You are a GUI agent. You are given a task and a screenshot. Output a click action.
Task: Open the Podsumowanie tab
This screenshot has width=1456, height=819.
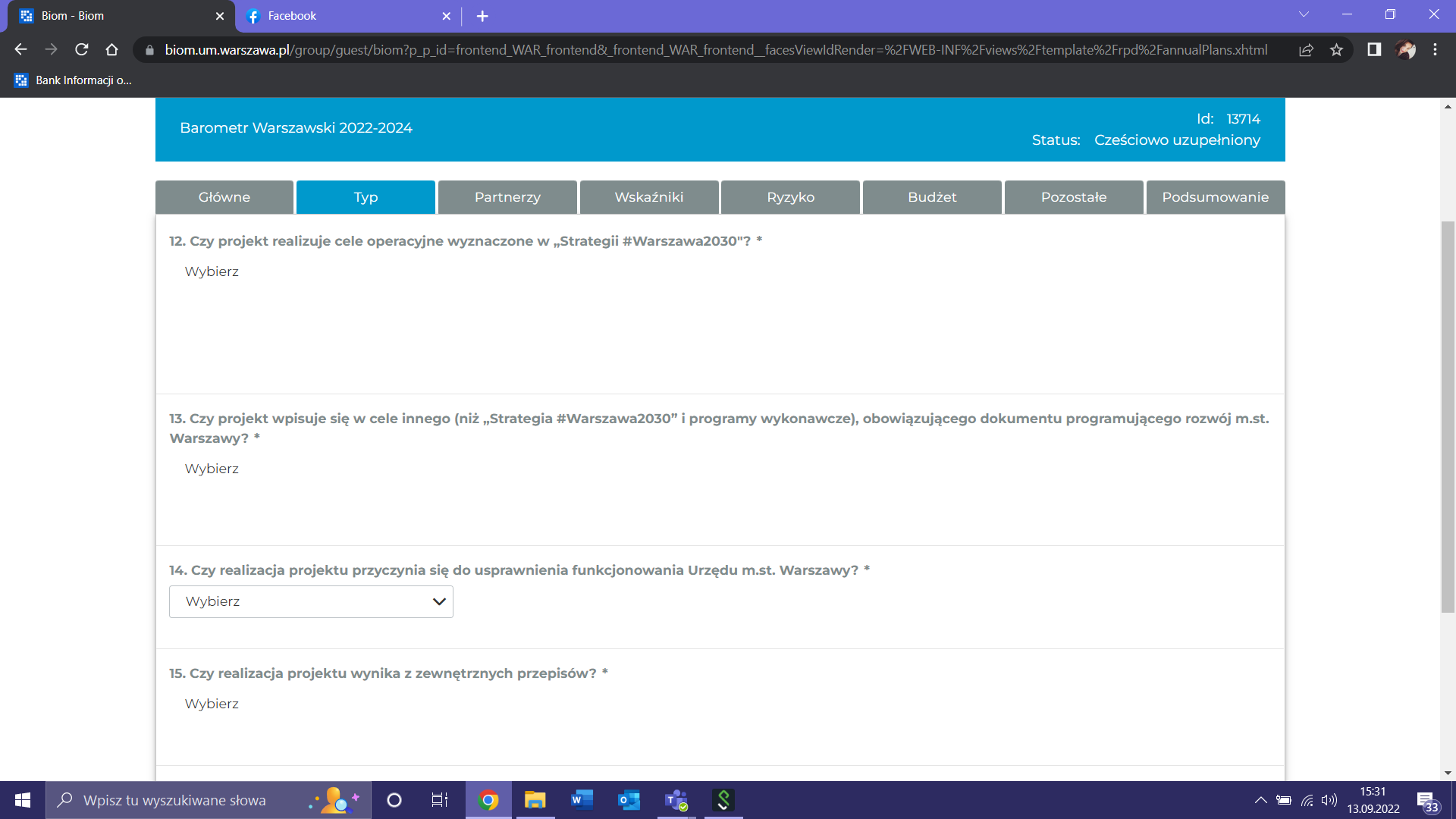pyautogui.click(x=1215, y=197)
